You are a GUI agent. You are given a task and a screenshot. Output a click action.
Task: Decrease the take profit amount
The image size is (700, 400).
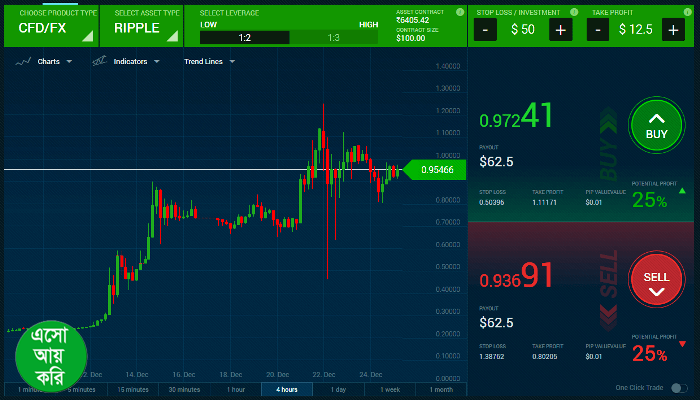coord(597,29)
